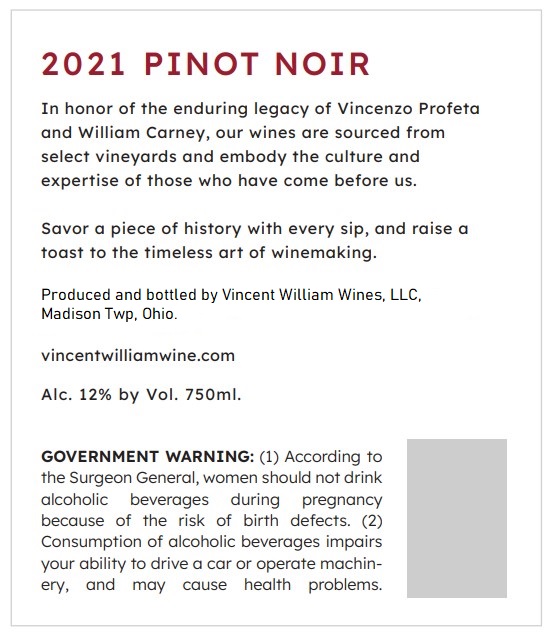Screen dimensions: 553x639
Task: Click the select vineyards text line
Action: (x=230, y=157)
